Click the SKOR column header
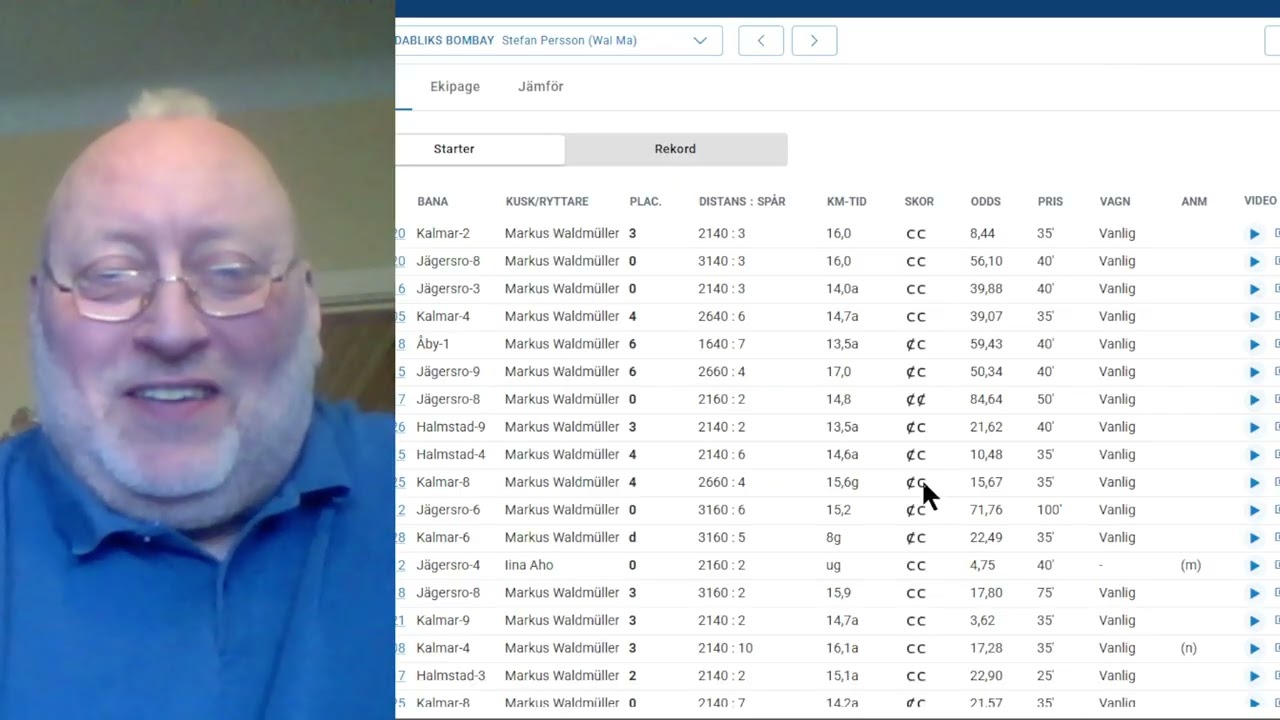 [x=919, y=202]
